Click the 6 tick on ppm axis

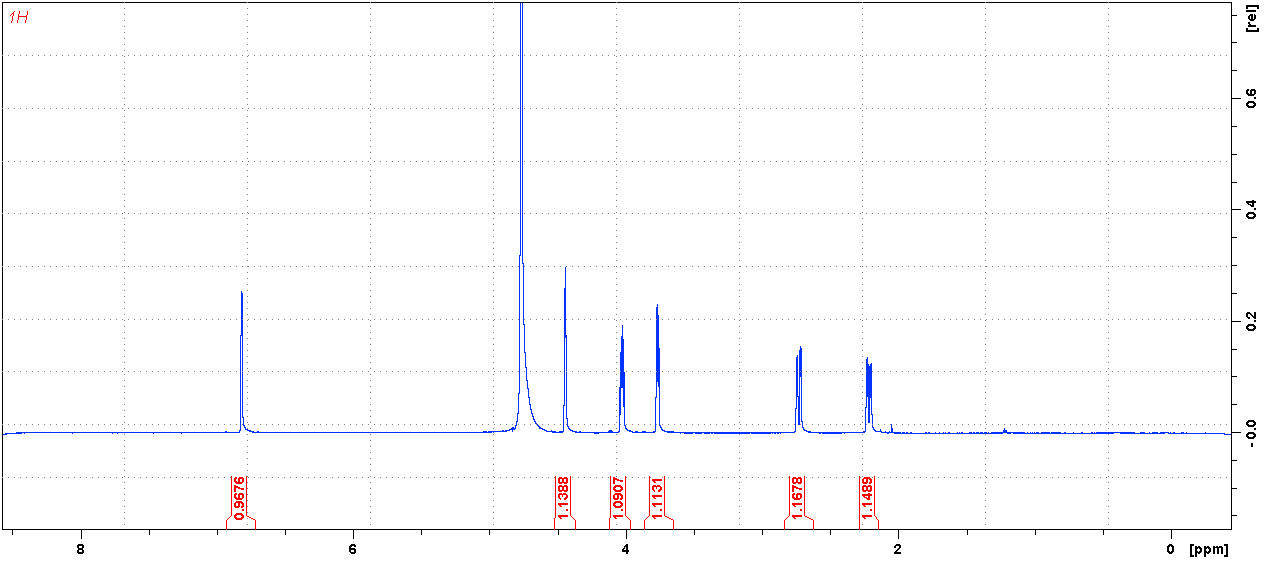click(x=353, y=550)
